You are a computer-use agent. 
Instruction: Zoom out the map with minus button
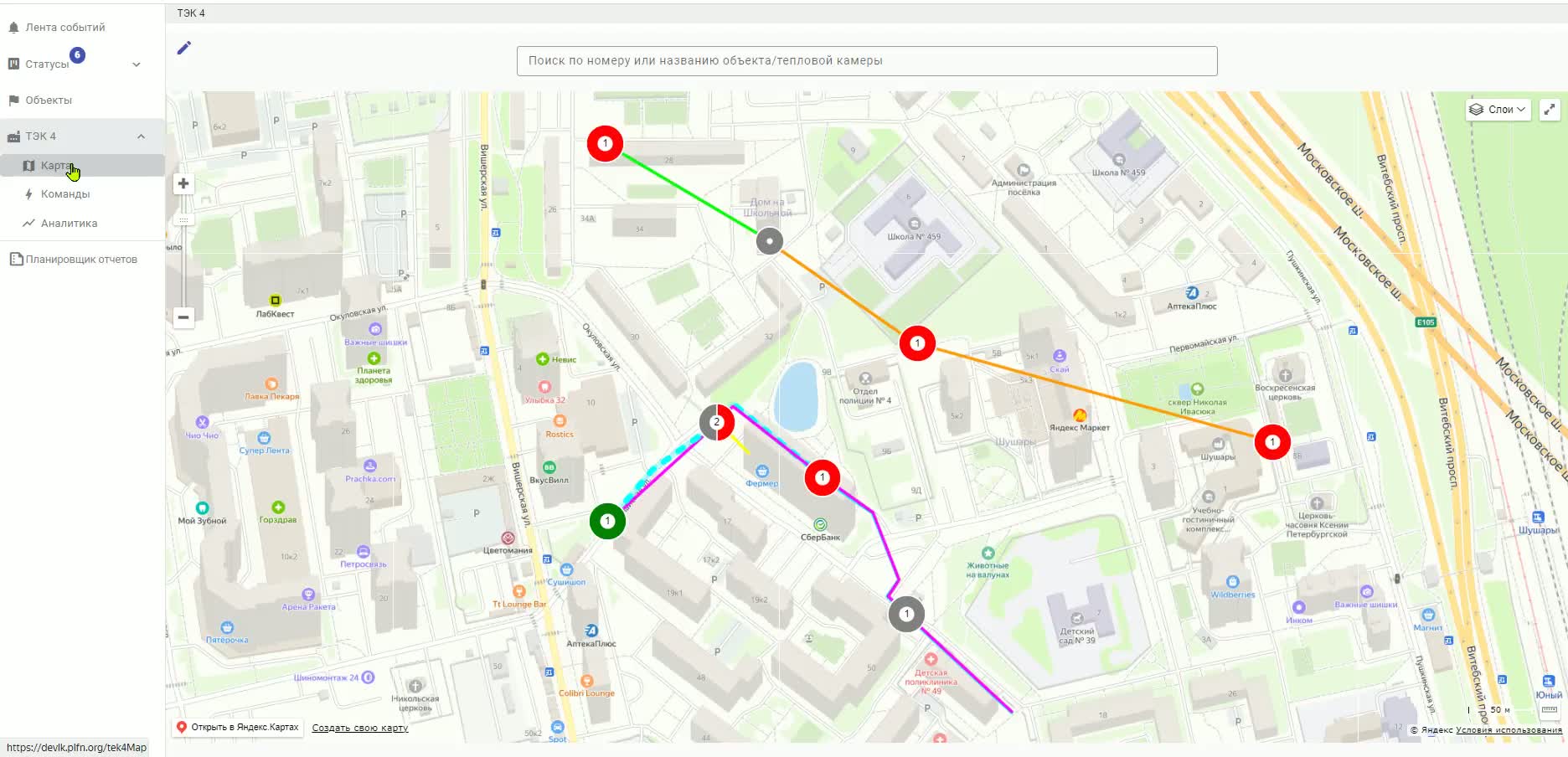pyautogui.click(x=183, y=317)
